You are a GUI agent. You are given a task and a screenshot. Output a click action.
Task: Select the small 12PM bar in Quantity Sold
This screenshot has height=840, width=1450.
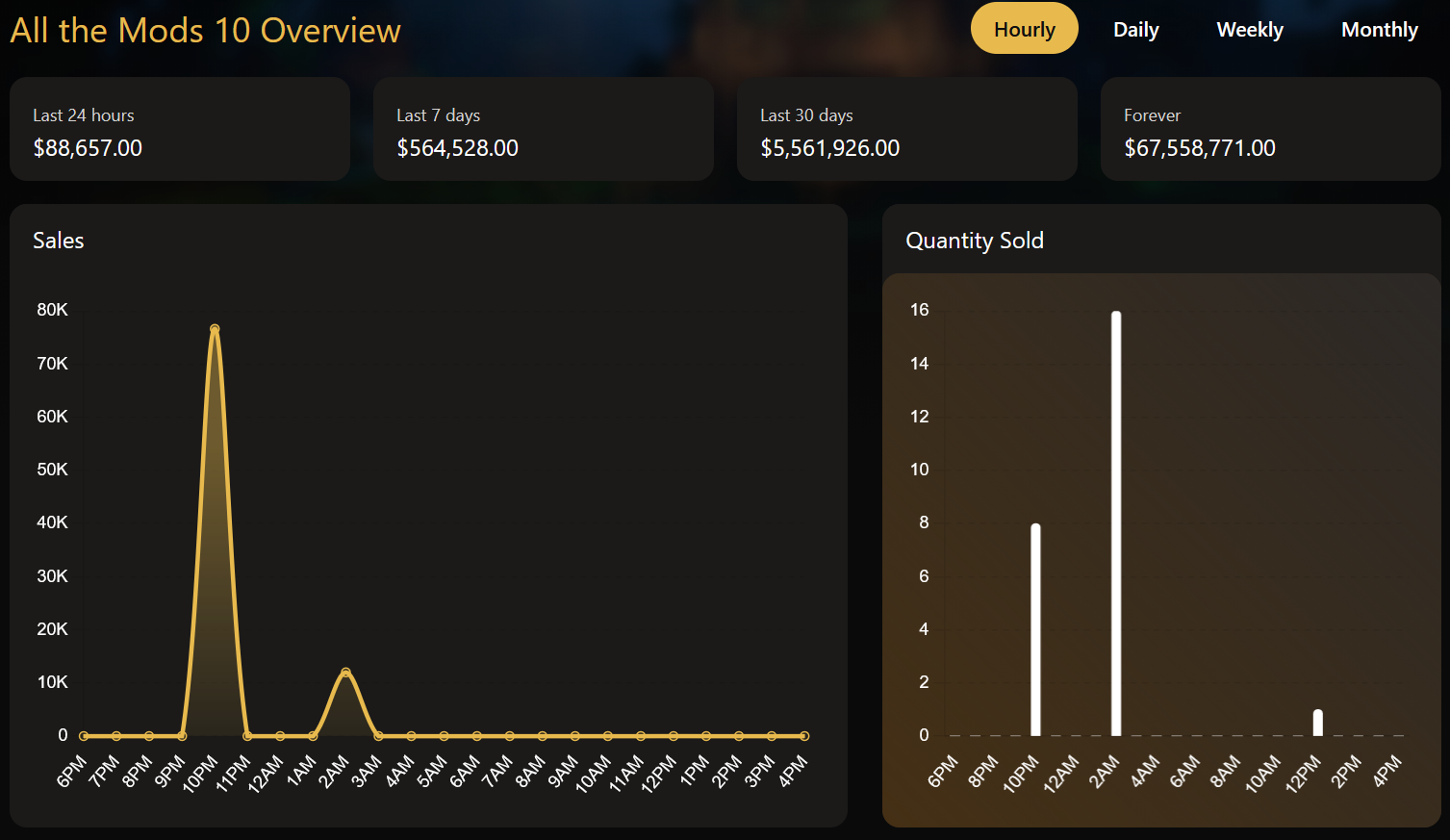pos(1316,722)
